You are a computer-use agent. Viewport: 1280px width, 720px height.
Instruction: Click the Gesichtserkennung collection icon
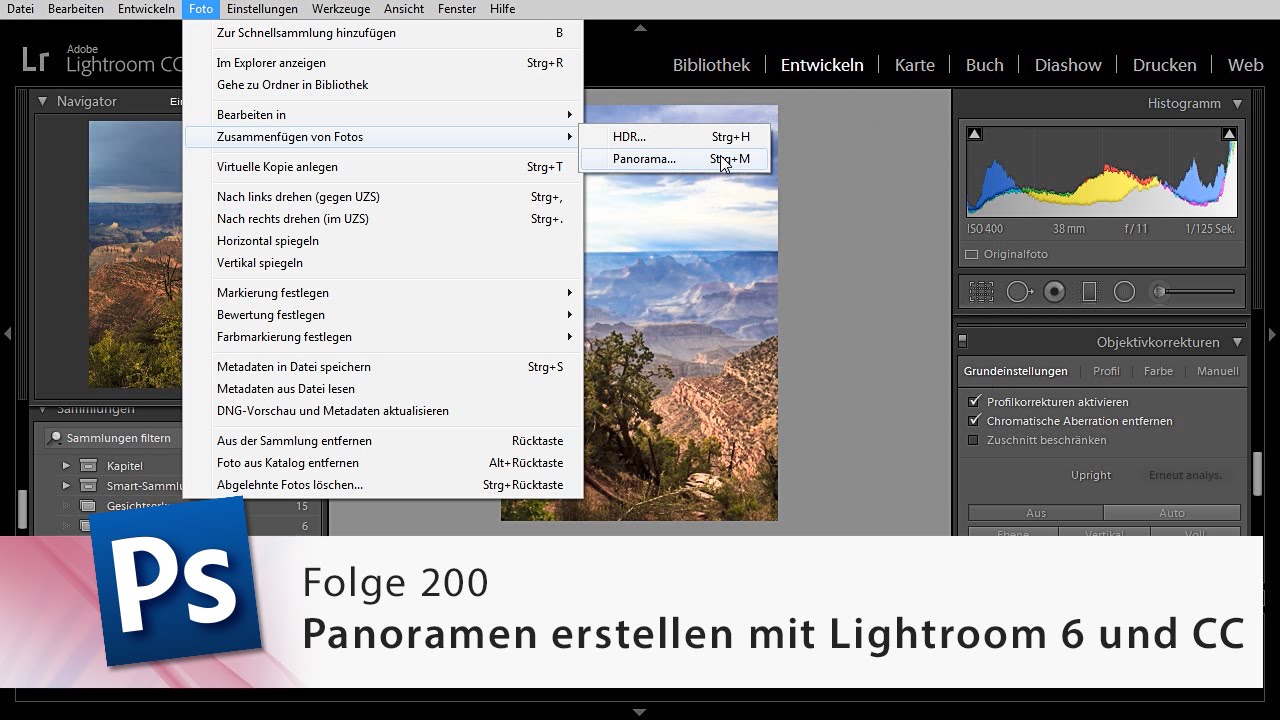pyautogui.click(x=88, y=506)
